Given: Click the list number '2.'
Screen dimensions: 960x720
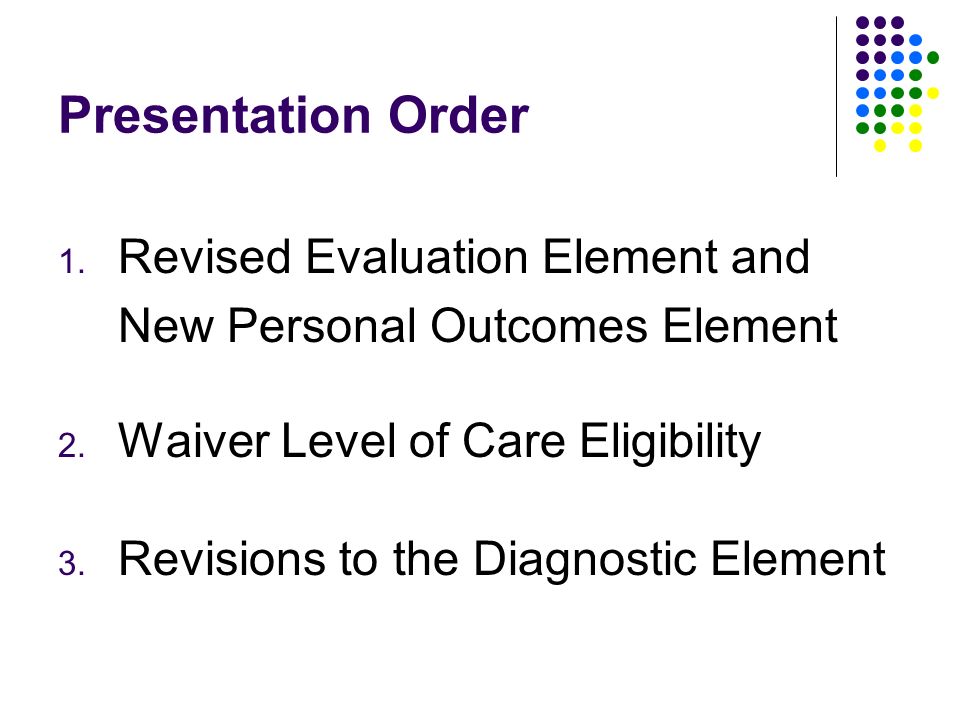Looking at the screenshot, I should tap(72, 445).
